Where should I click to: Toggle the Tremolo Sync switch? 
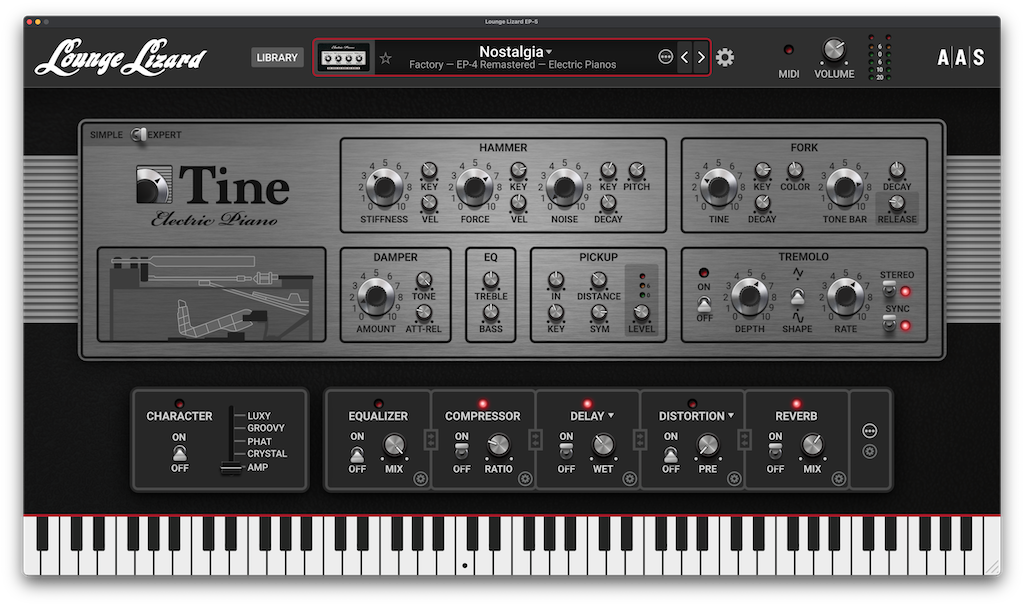889,322
